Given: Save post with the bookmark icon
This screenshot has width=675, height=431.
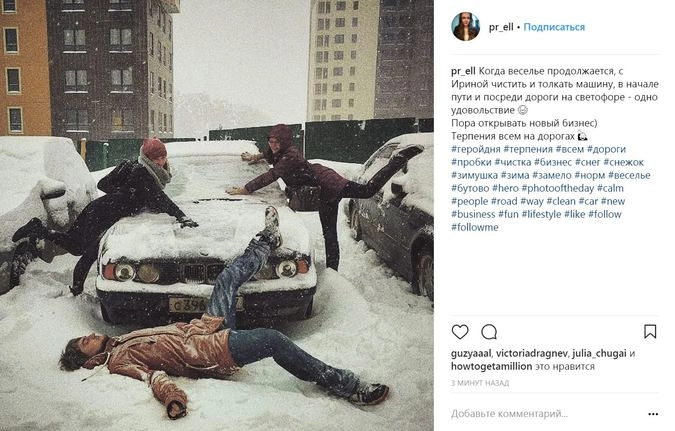Looking at the screenshot, I should (650, 332).
